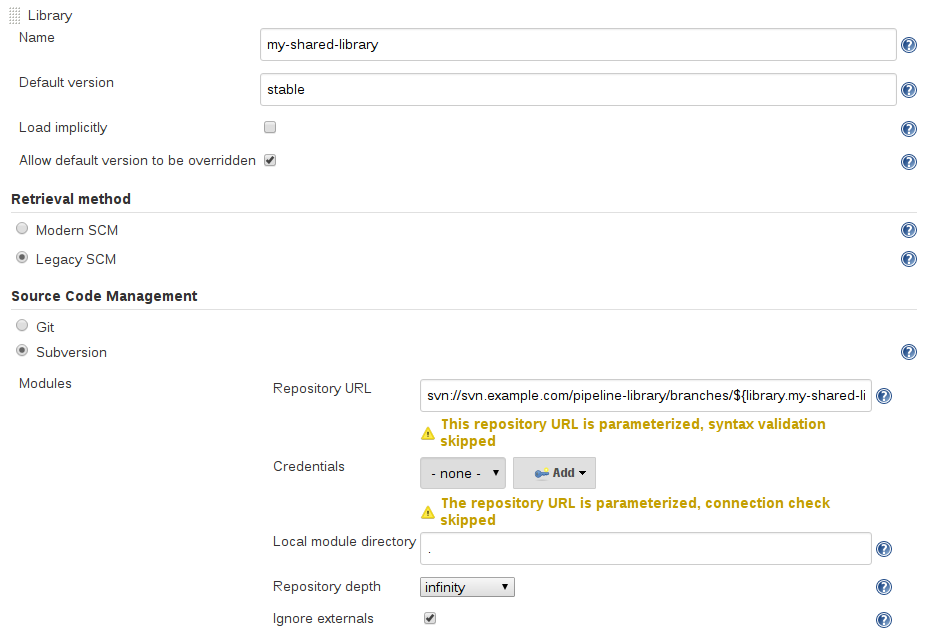
Task: Click into the Name text field
Action: (x=577, y=45)
